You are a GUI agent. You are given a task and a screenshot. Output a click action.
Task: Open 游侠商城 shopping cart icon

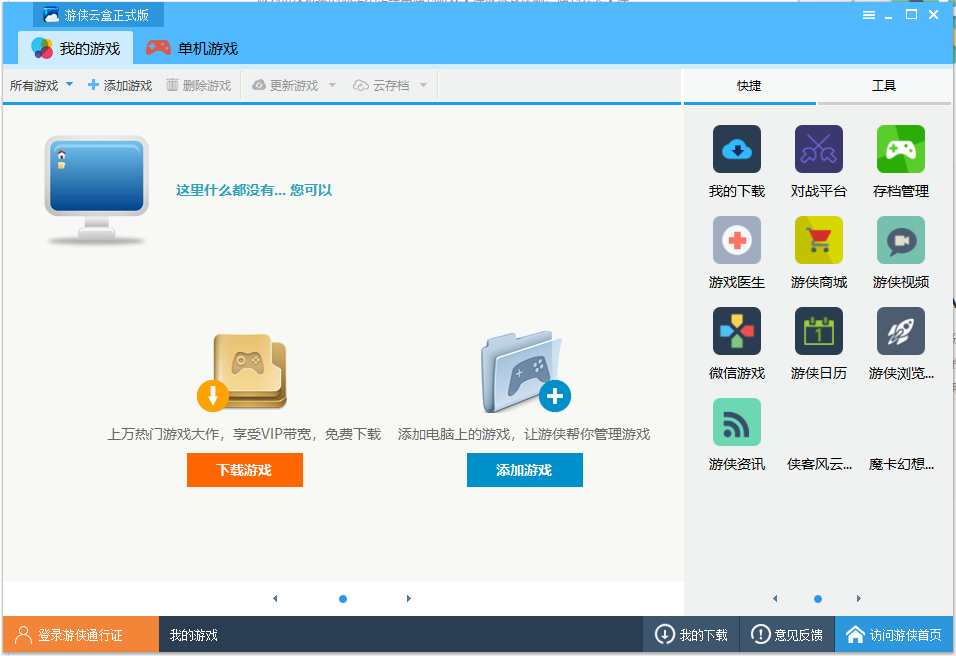tap(818, 240)
